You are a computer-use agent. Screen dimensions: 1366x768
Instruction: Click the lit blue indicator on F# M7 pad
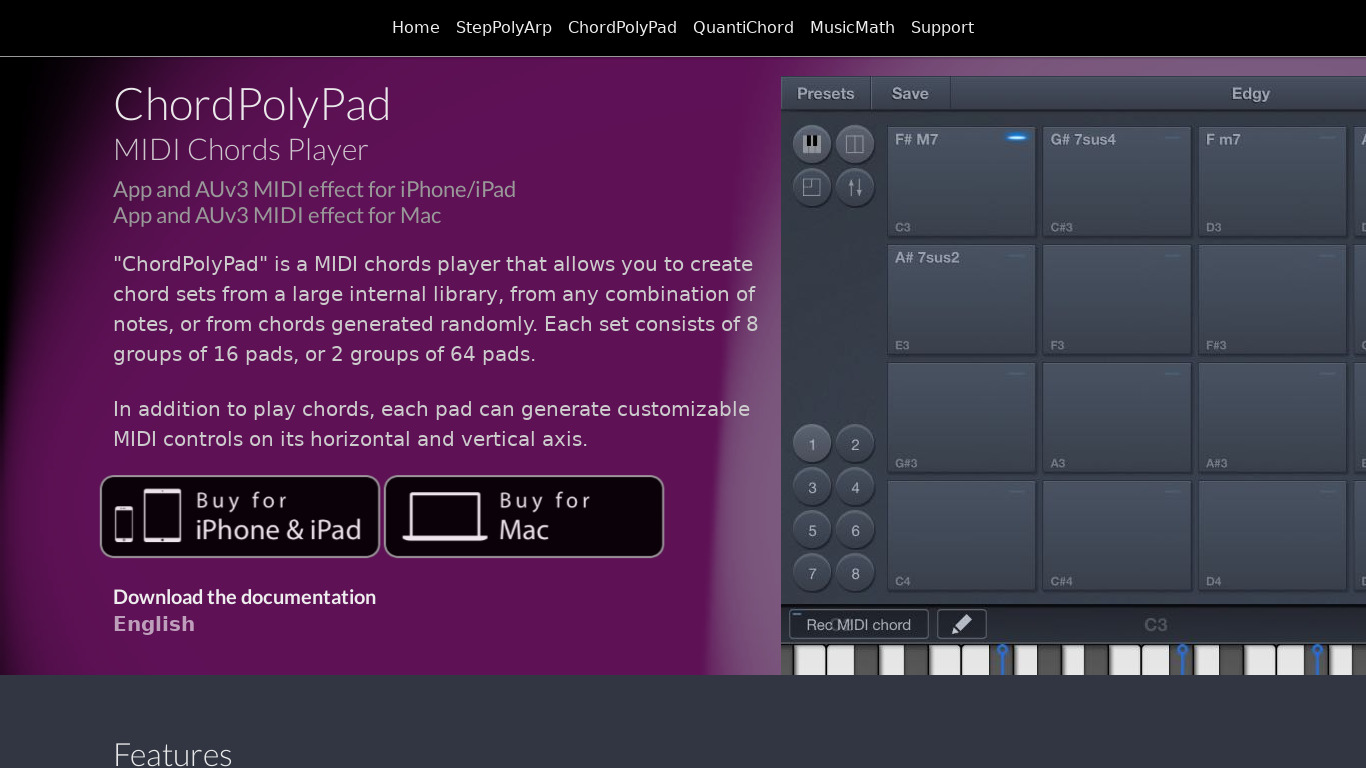[x=1017, y=137]
